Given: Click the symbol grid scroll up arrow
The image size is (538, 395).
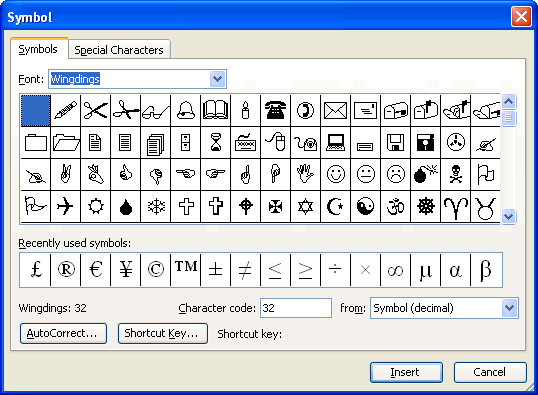Looking at the screenshot, I should point(508,102).
